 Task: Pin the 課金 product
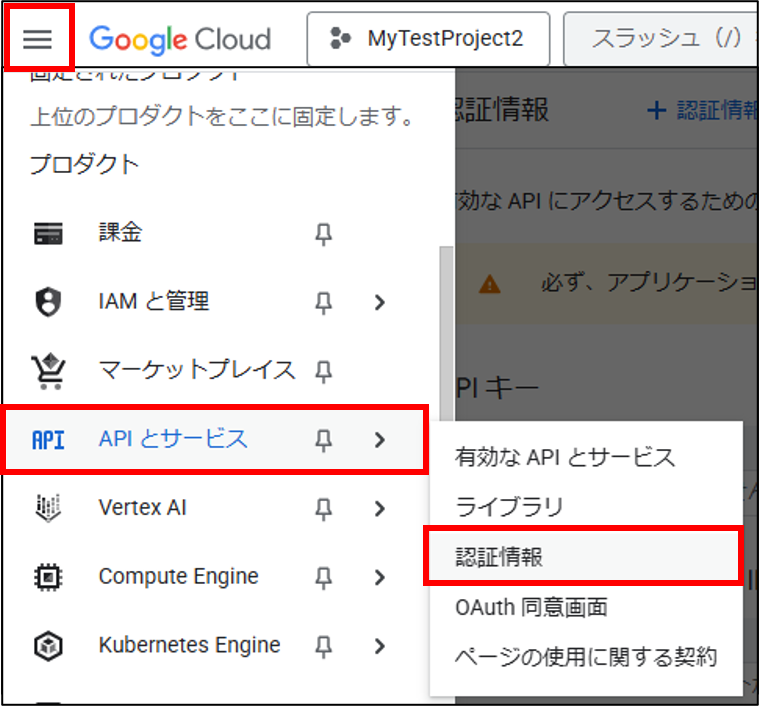323,234
